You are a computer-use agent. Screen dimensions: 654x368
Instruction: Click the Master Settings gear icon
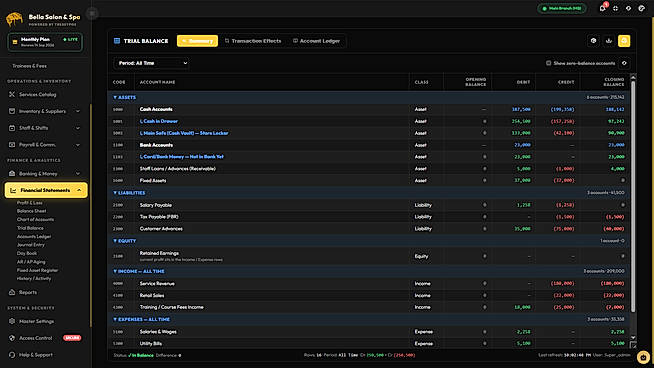[12, 321]
